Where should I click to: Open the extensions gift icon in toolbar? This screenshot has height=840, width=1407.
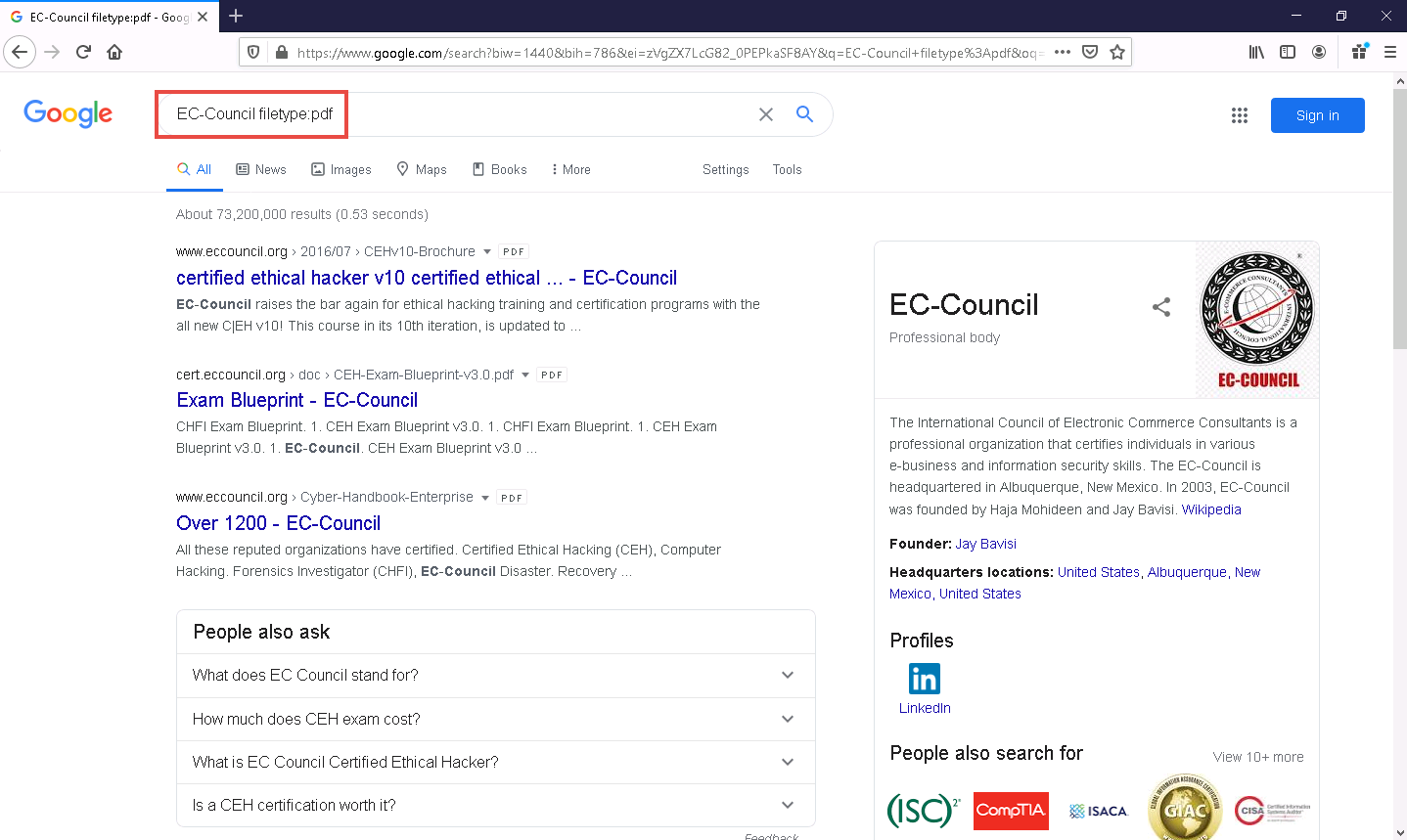click(1359, 52)
